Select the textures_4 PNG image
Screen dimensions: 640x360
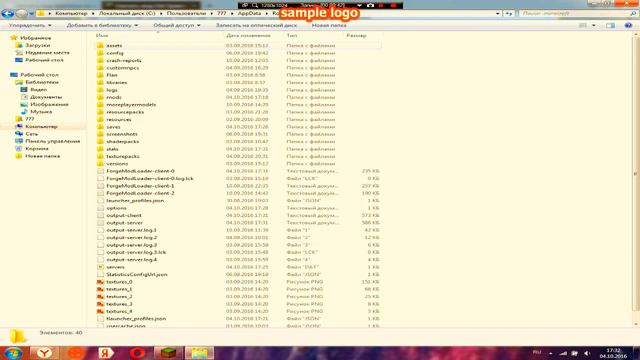pyautogui.click(x=119, y=311)
